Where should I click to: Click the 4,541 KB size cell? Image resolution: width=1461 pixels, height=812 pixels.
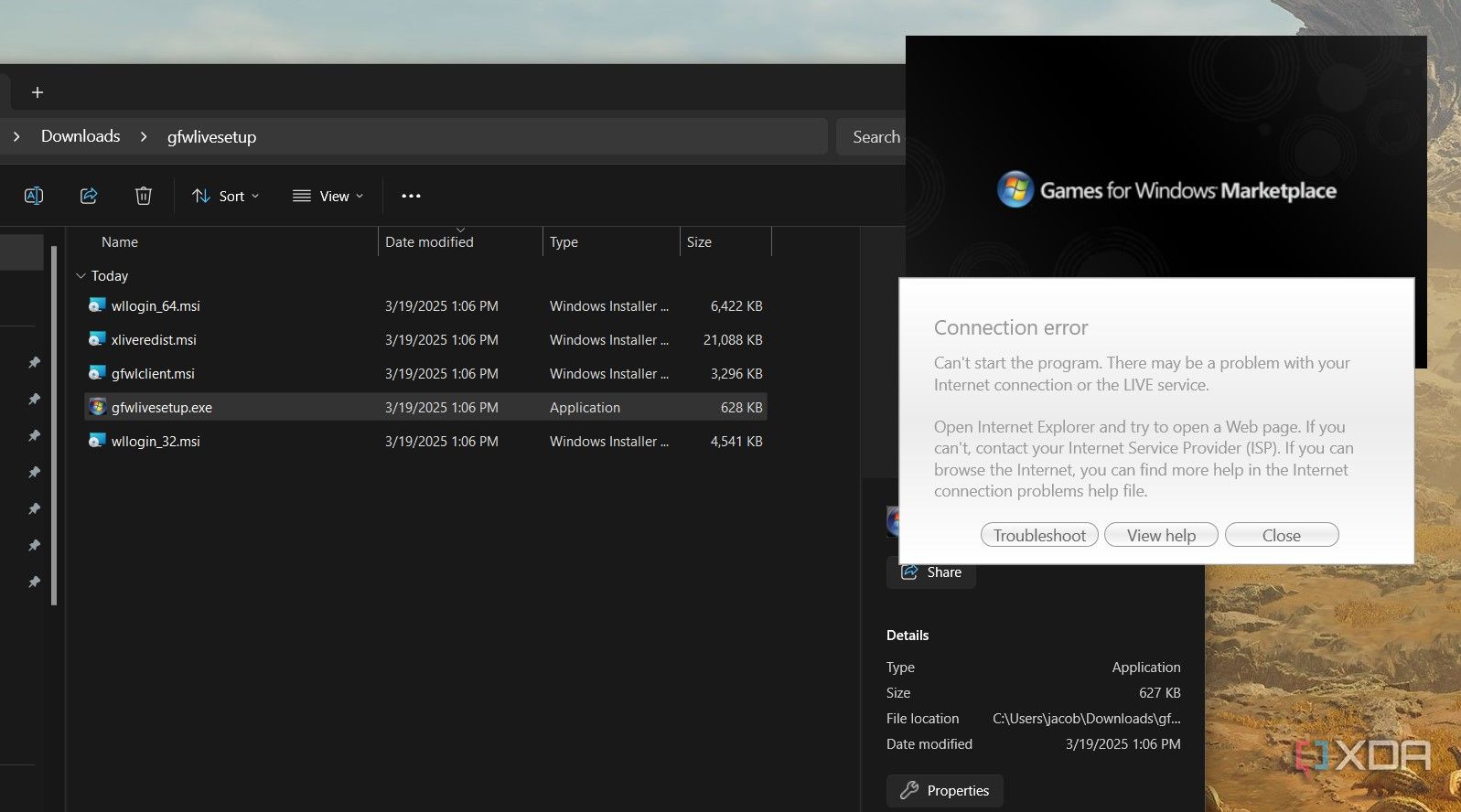coord(736,442)
